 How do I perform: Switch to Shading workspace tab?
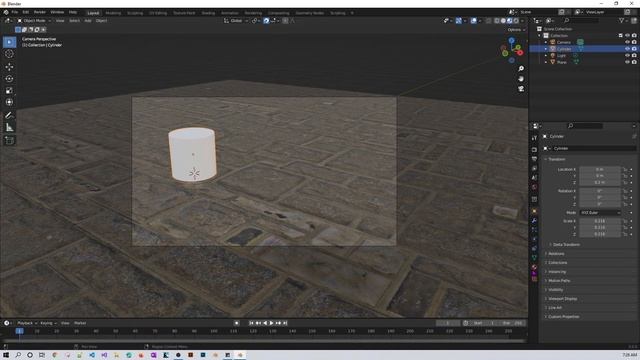point(208,13)
